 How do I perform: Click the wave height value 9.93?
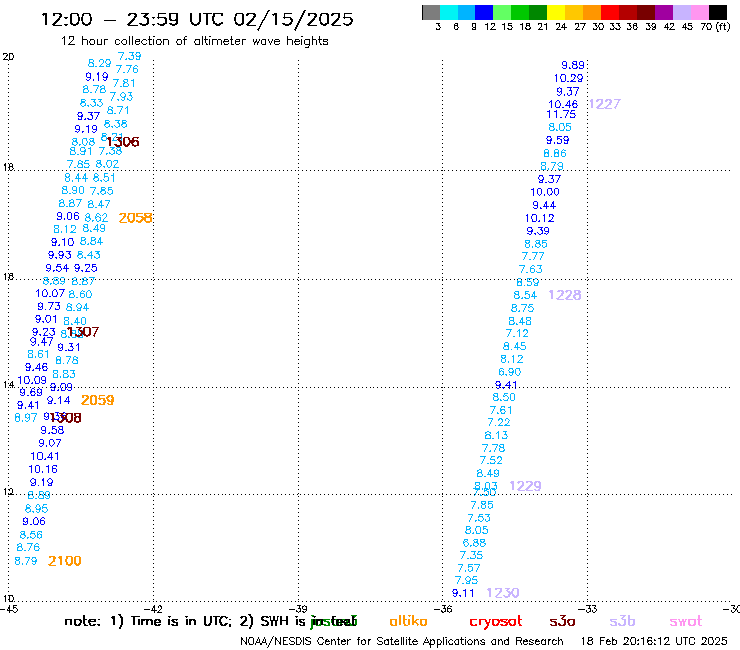[x=60, y=255]
